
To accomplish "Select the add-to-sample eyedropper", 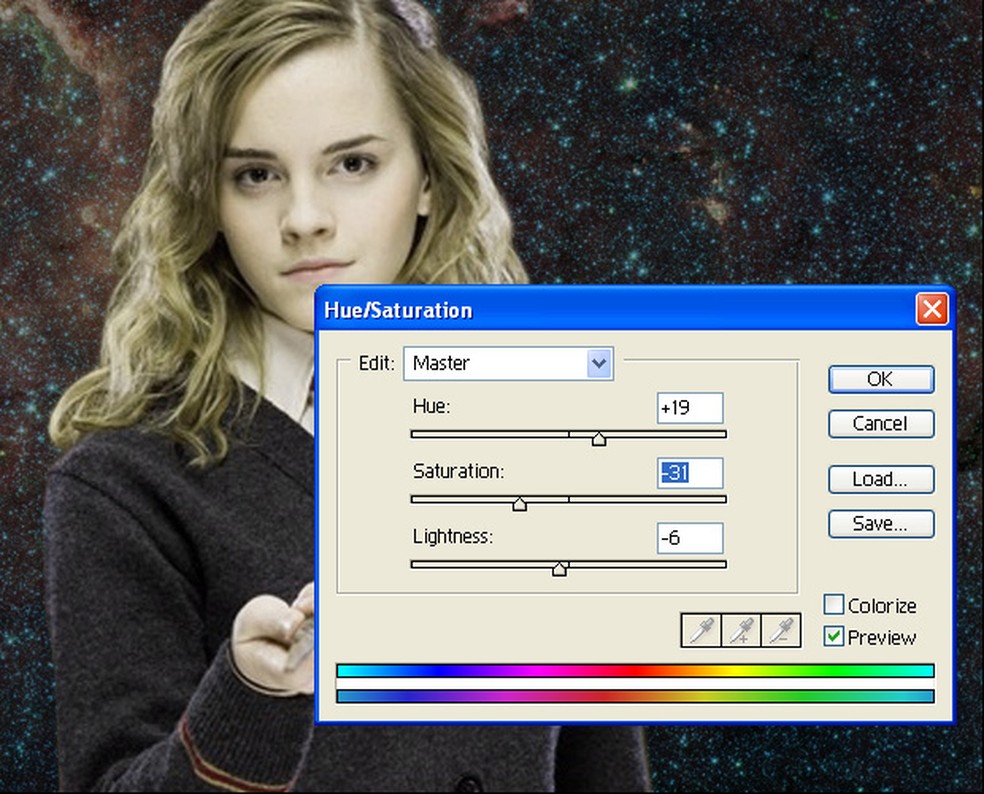I will [741, 630].
